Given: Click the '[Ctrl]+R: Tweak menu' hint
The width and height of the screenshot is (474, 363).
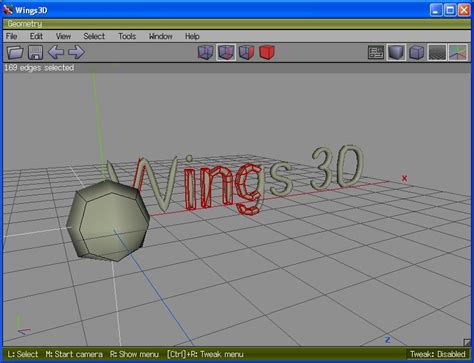Looking at the screenshot, I should [205, 354].
